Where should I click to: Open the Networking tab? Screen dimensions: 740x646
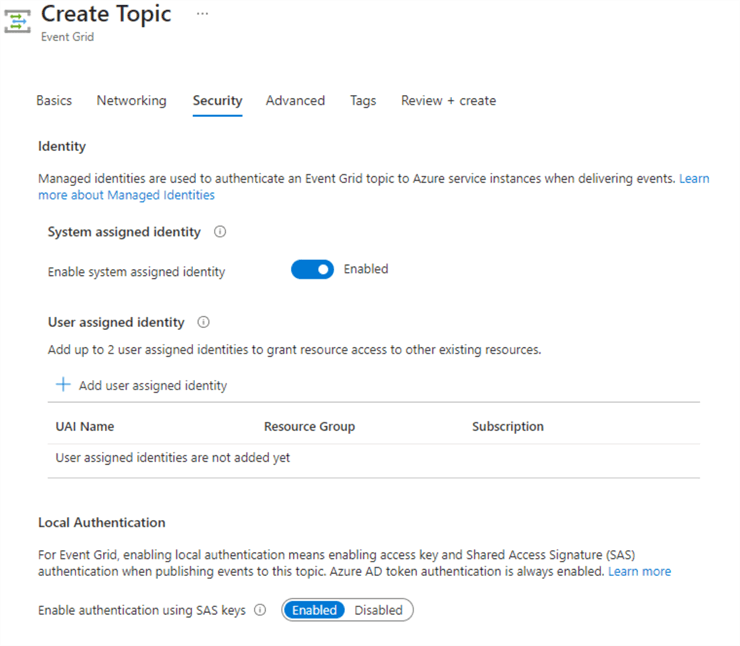click(131, 101)
